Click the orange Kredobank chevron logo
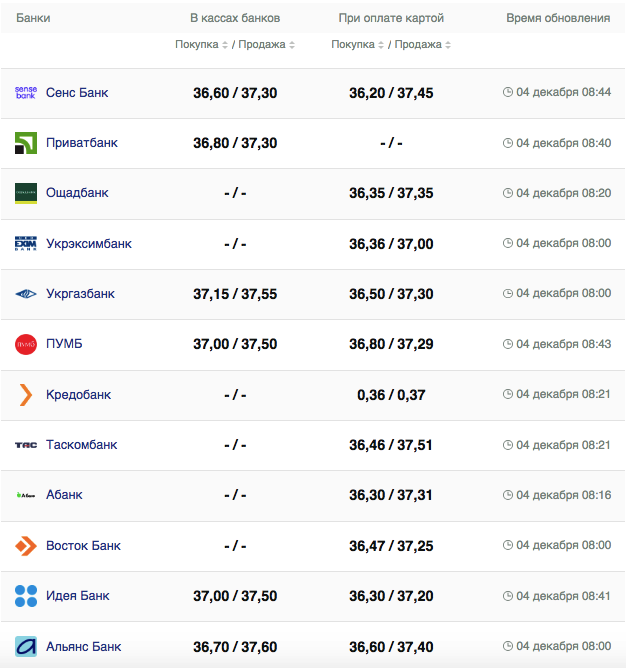 click(x=26, y=395)
